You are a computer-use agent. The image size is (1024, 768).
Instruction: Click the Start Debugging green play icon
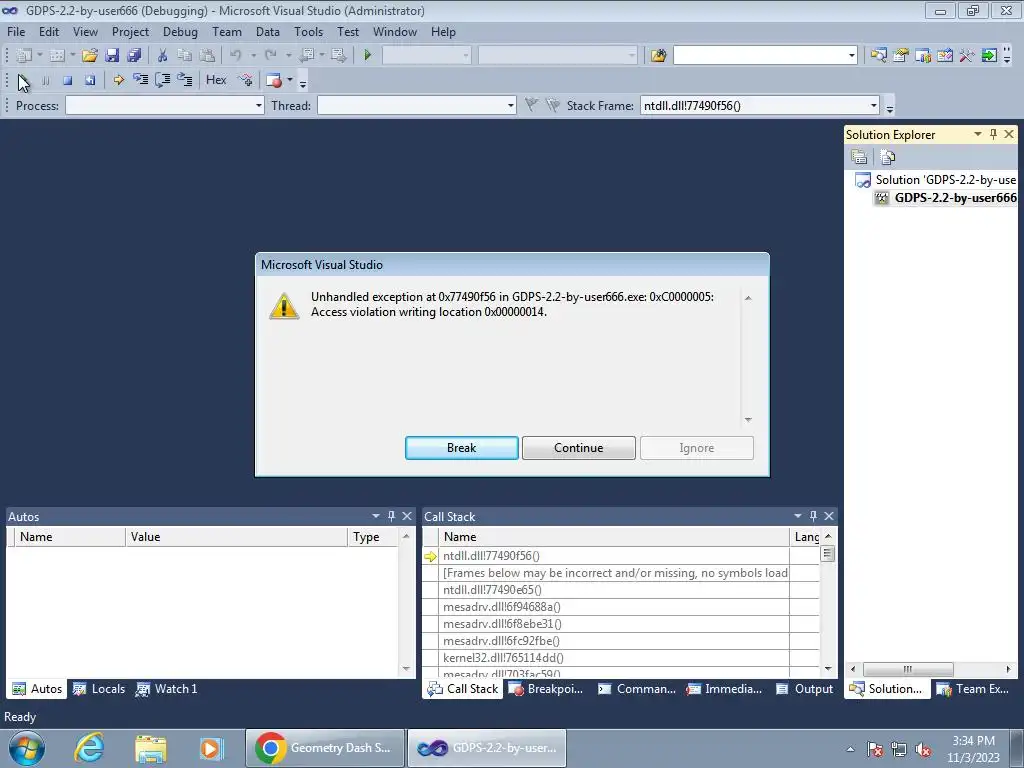click(x=368, y=56)
